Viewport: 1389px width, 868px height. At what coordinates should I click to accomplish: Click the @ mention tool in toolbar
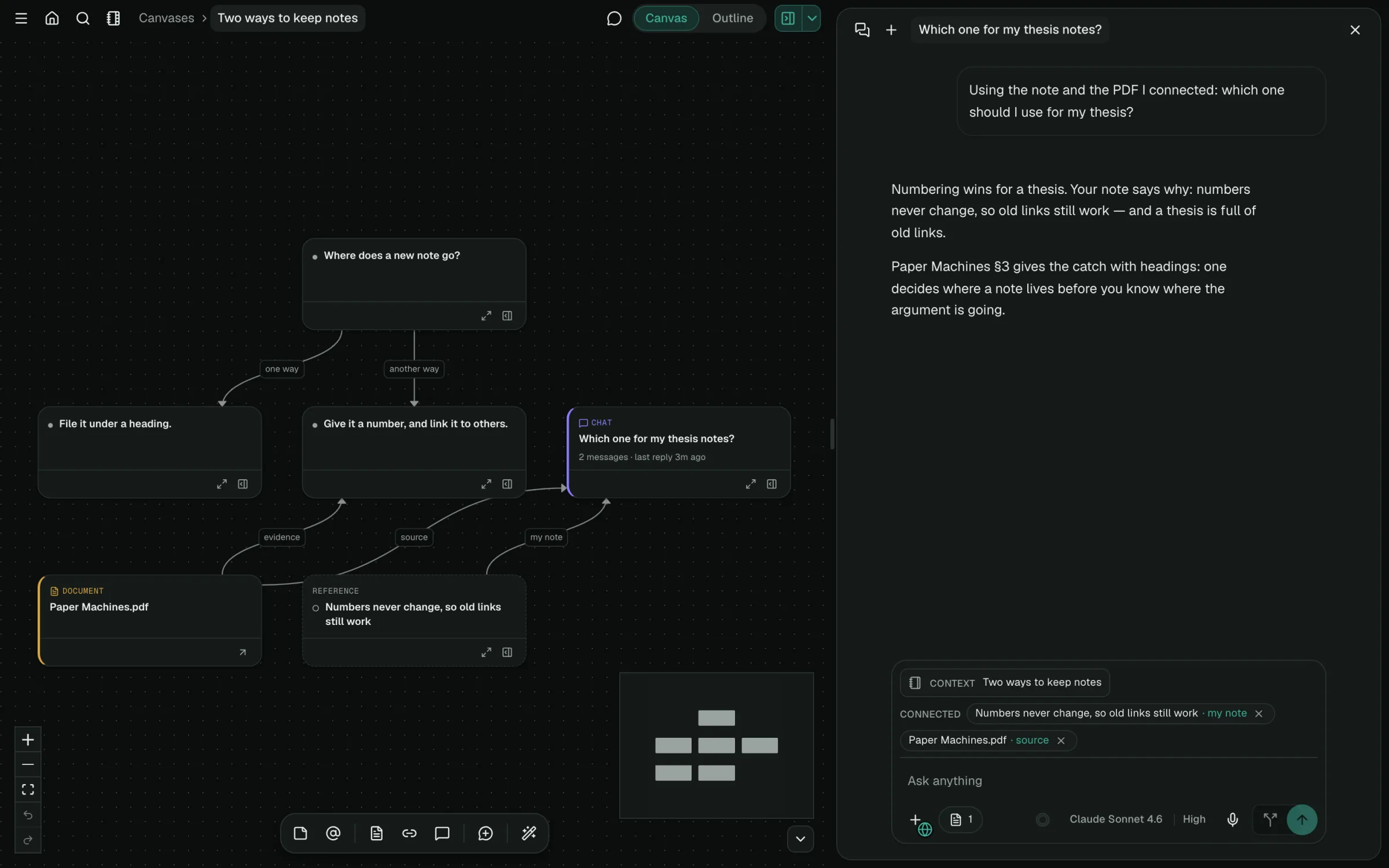333,833
